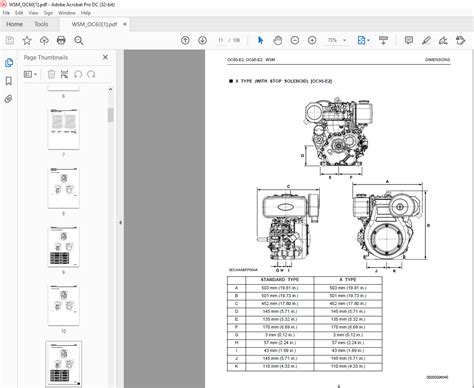This screenshot has width=474, height=388.
Task: Add a comment with sticky note icon
Action: (x=409, y=40)
